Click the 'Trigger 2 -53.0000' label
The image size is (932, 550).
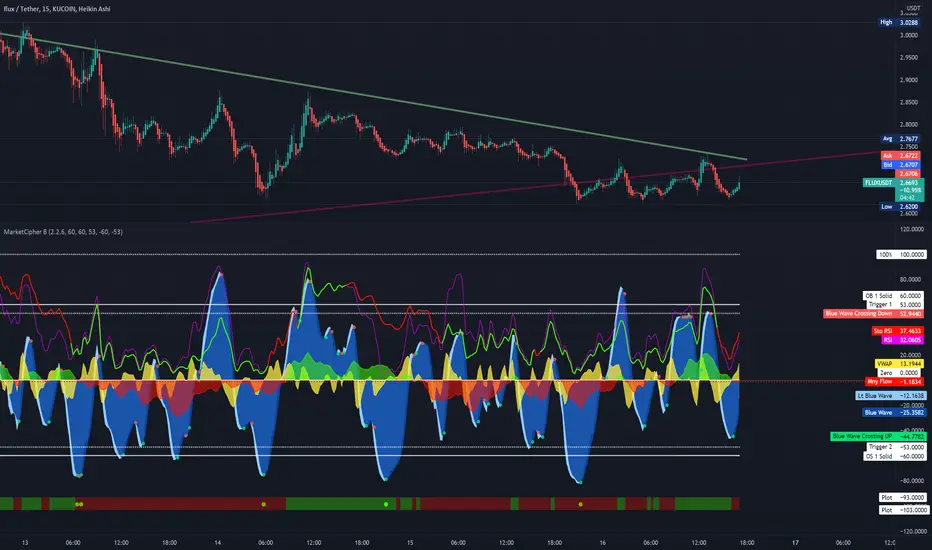[896, 447]
